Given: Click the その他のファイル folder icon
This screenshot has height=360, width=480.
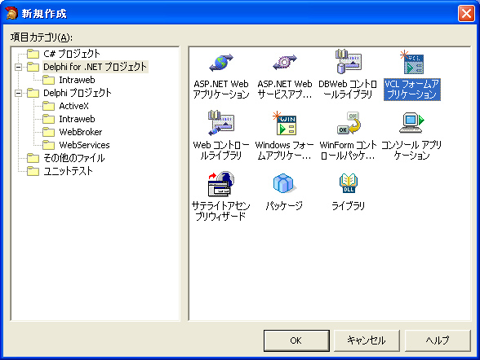Looking at the screenshot, I should click(x=33, y=158).
